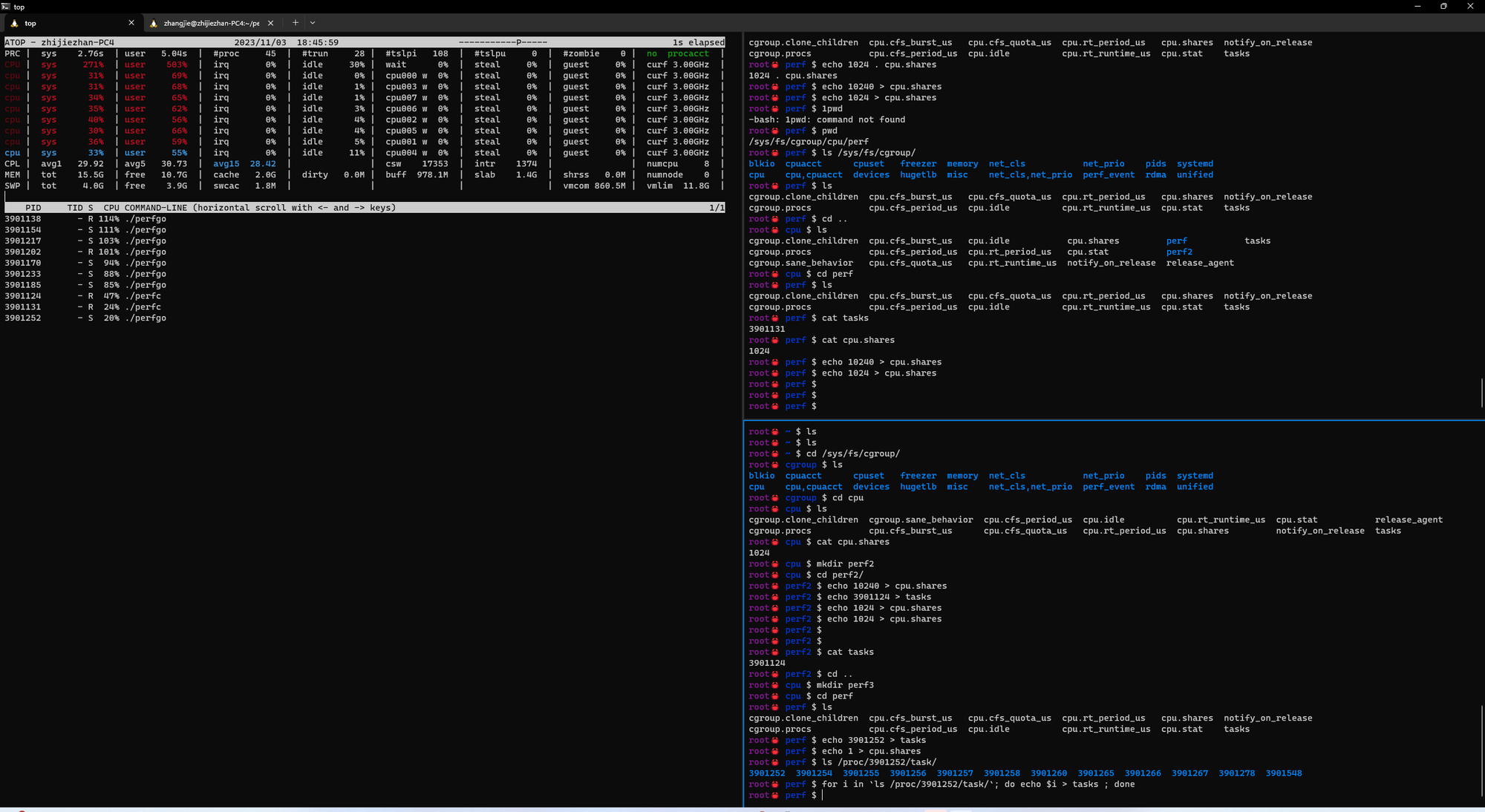This screenshot has width=1485, height=812.
Task: Select process 3901138 row in atop
Action: [364, 219]
